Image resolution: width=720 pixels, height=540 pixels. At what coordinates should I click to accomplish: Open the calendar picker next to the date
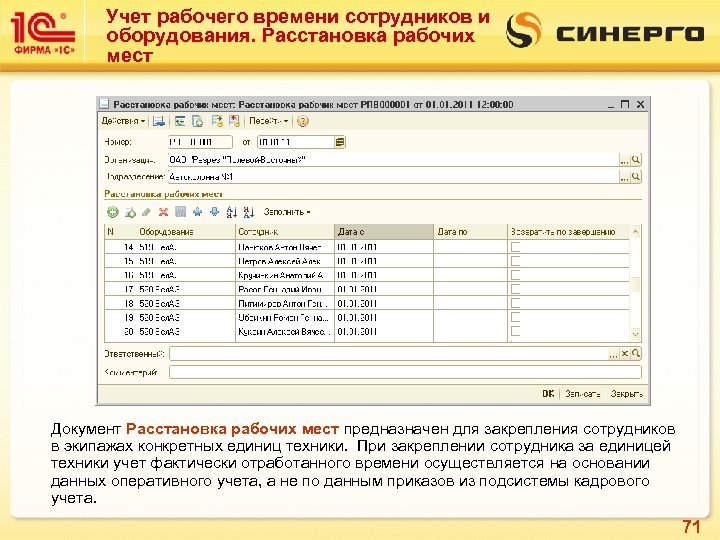[340, 142]
